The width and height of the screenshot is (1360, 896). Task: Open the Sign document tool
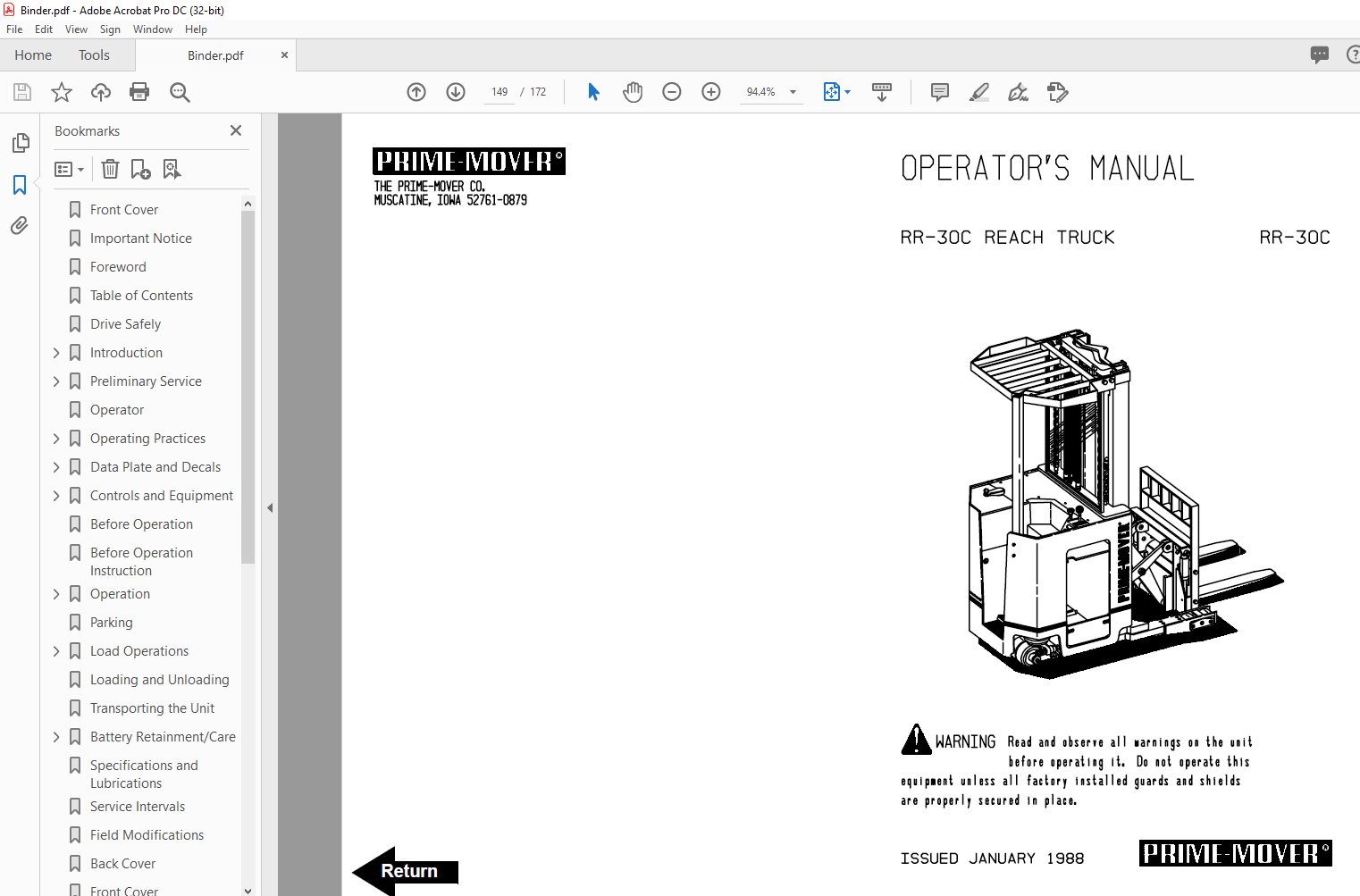[1018, 92]
